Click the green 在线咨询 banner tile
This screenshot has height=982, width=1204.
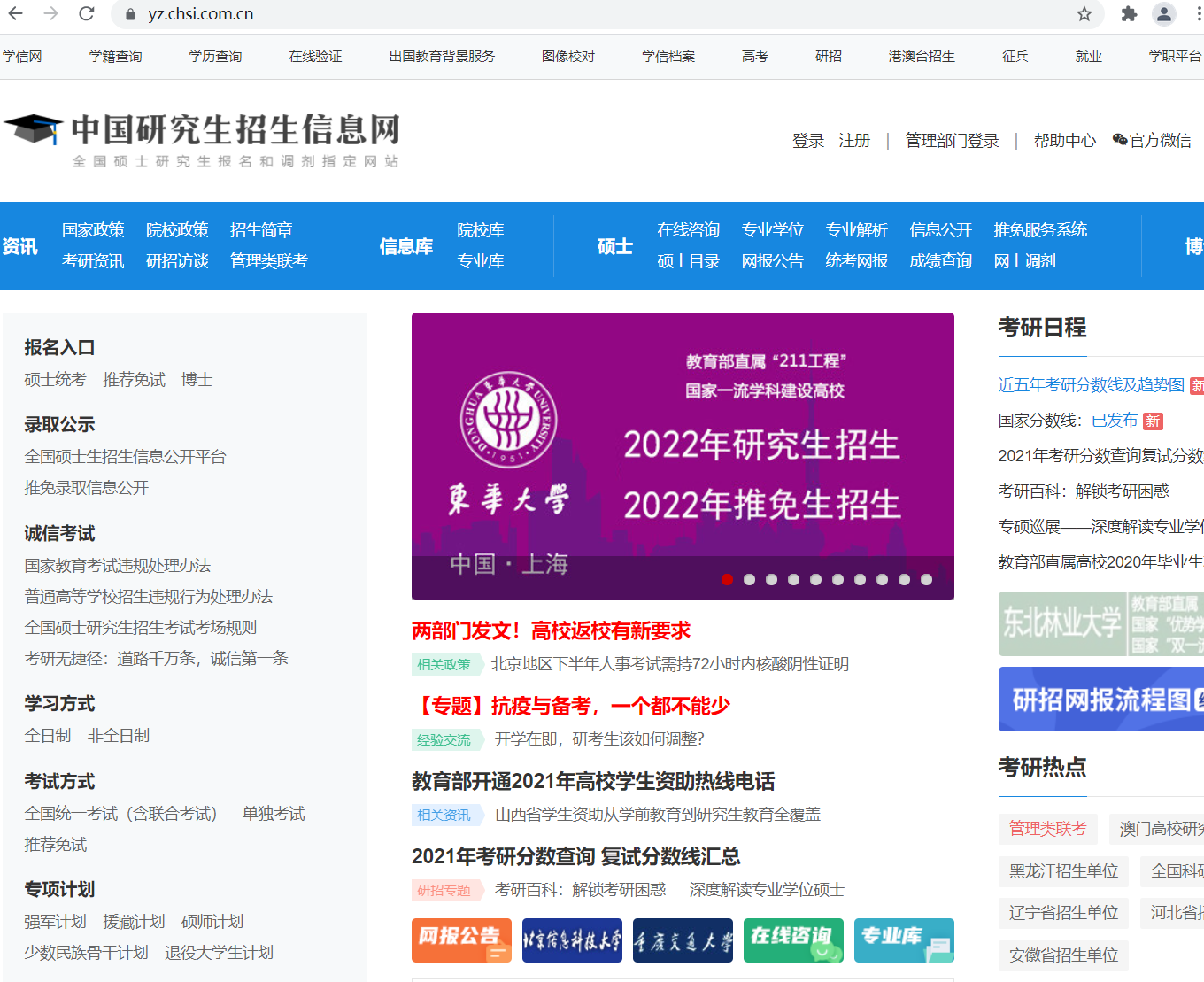(793, 940)
